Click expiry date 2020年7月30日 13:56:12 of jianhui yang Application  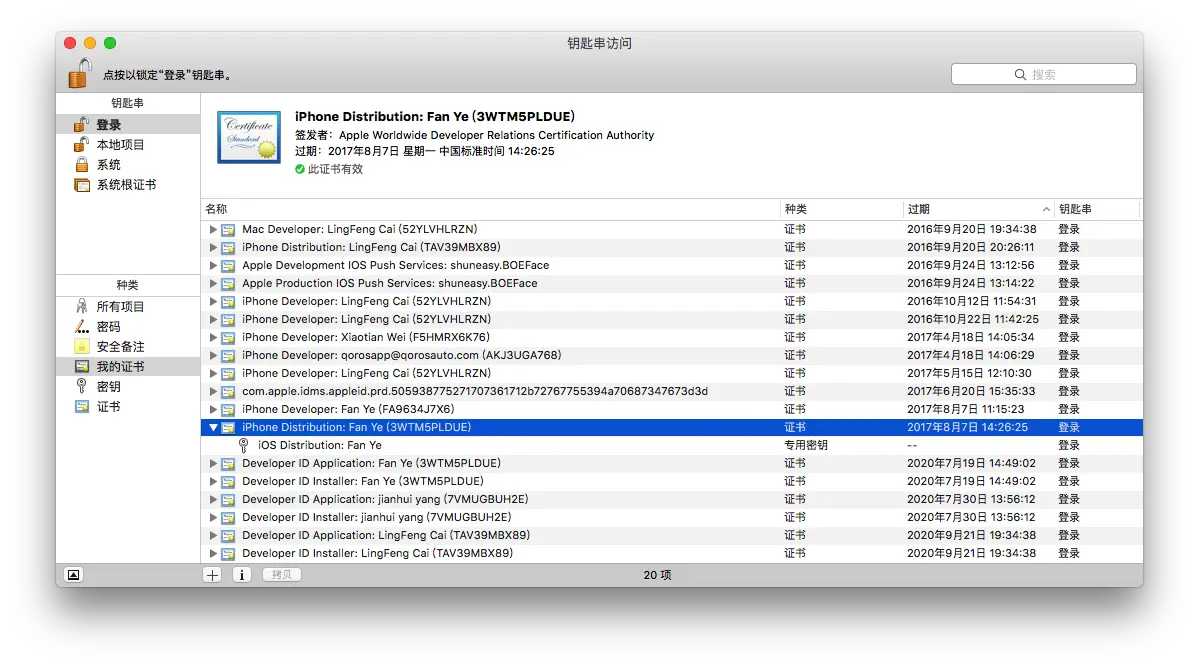970,499
